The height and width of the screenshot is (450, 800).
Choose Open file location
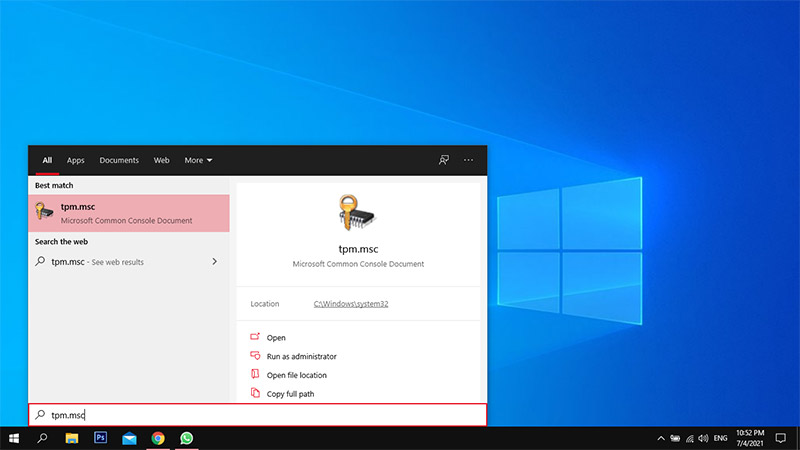[296, 375]
